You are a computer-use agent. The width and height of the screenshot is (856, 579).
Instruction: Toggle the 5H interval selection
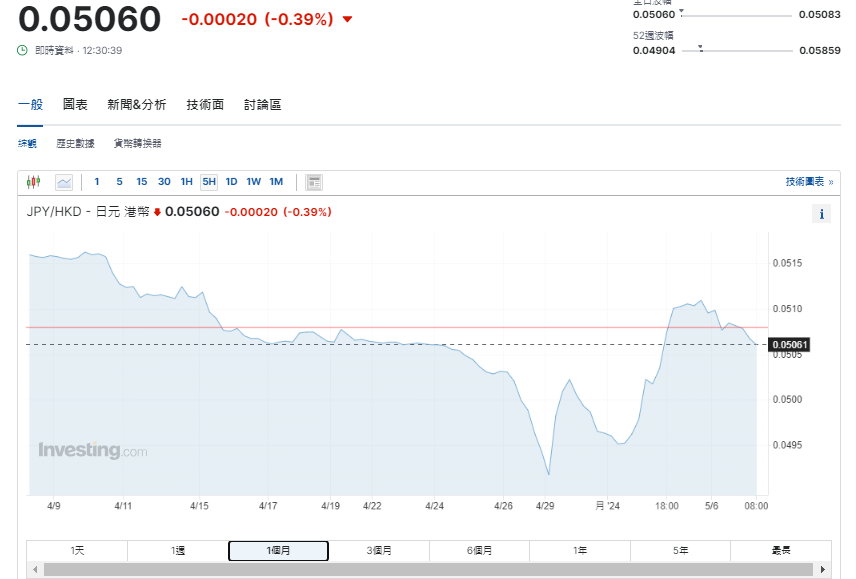(x=207, y=182)
